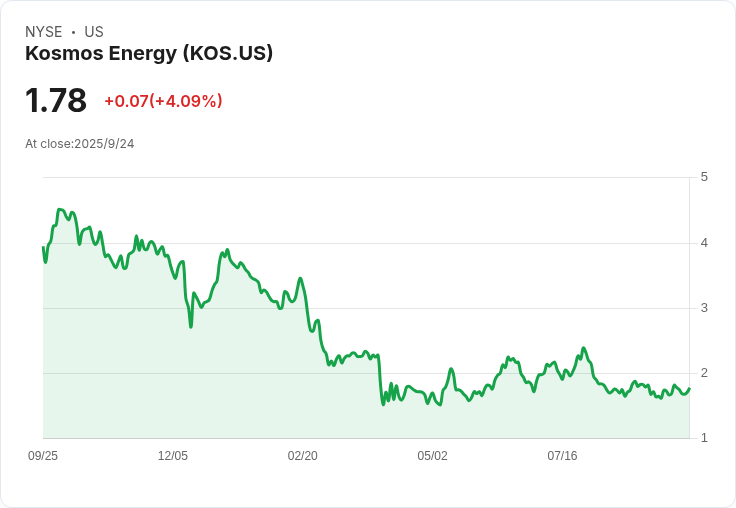Click the y-axis label 2
The image size is (736, 508).
(x=704, y=373)
